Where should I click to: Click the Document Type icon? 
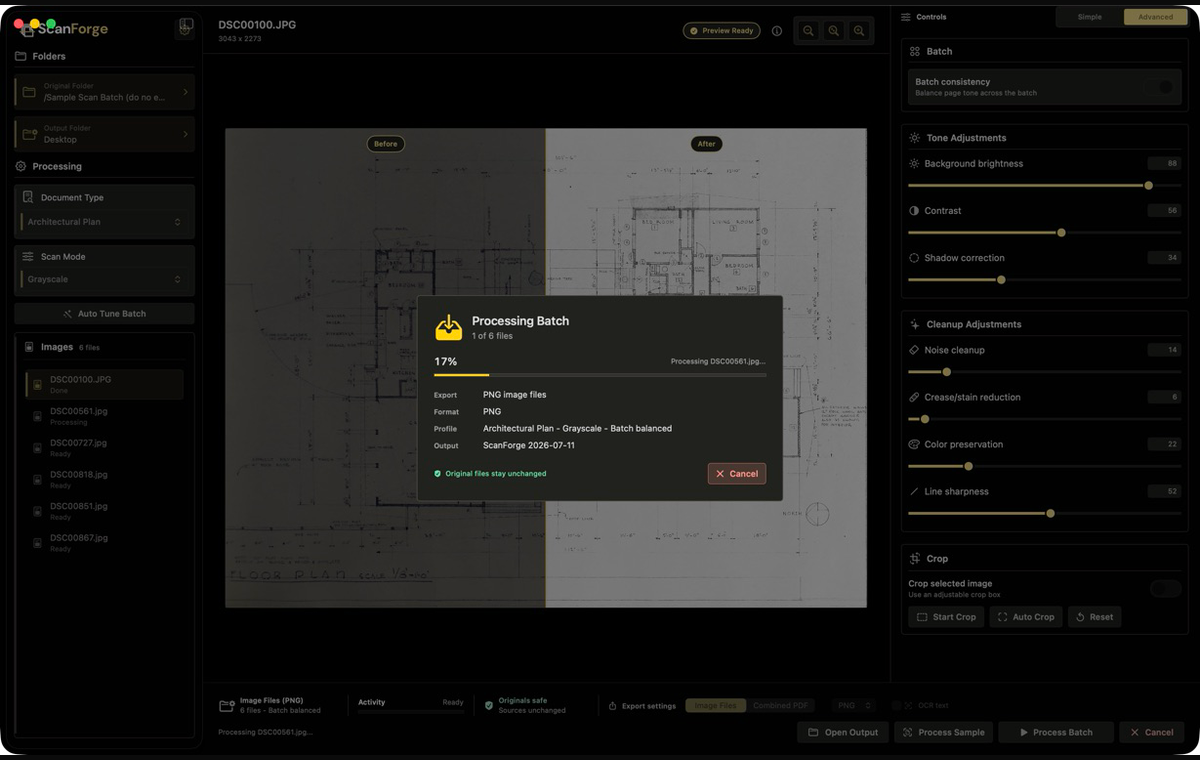pyautogui.click(x=29, y=197)
